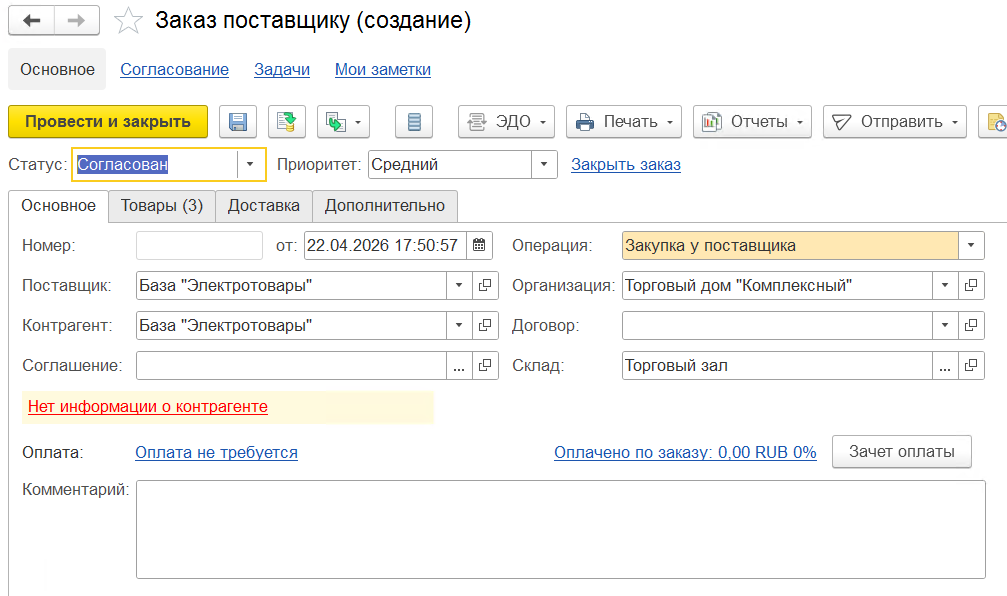Open the Печать menu button
Viewport: 1007px width, 596px height.
point(624,121)
